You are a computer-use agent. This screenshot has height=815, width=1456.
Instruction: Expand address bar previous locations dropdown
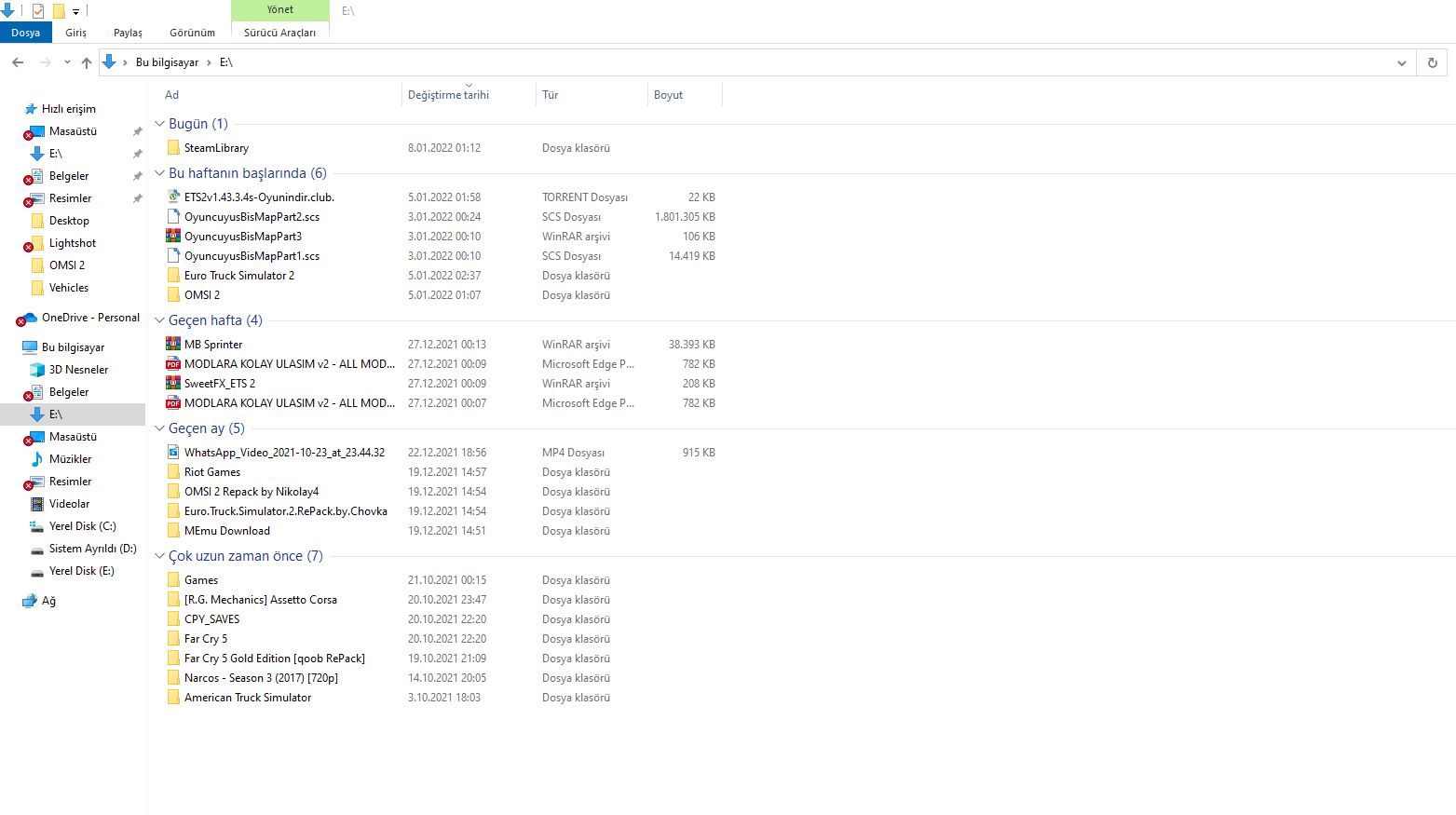tap(1401, 62)
